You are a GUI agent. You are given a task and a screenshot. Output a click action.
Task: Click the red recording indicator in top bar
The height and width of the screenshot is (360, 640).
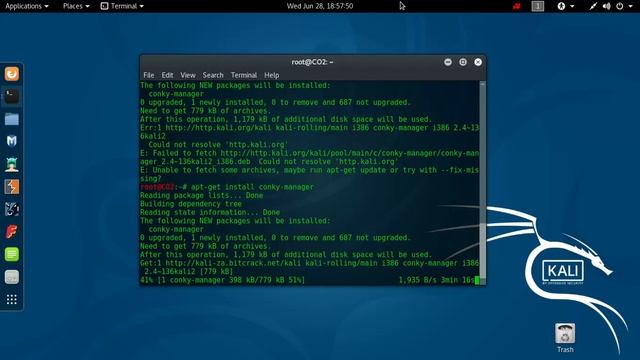[517, 6]
